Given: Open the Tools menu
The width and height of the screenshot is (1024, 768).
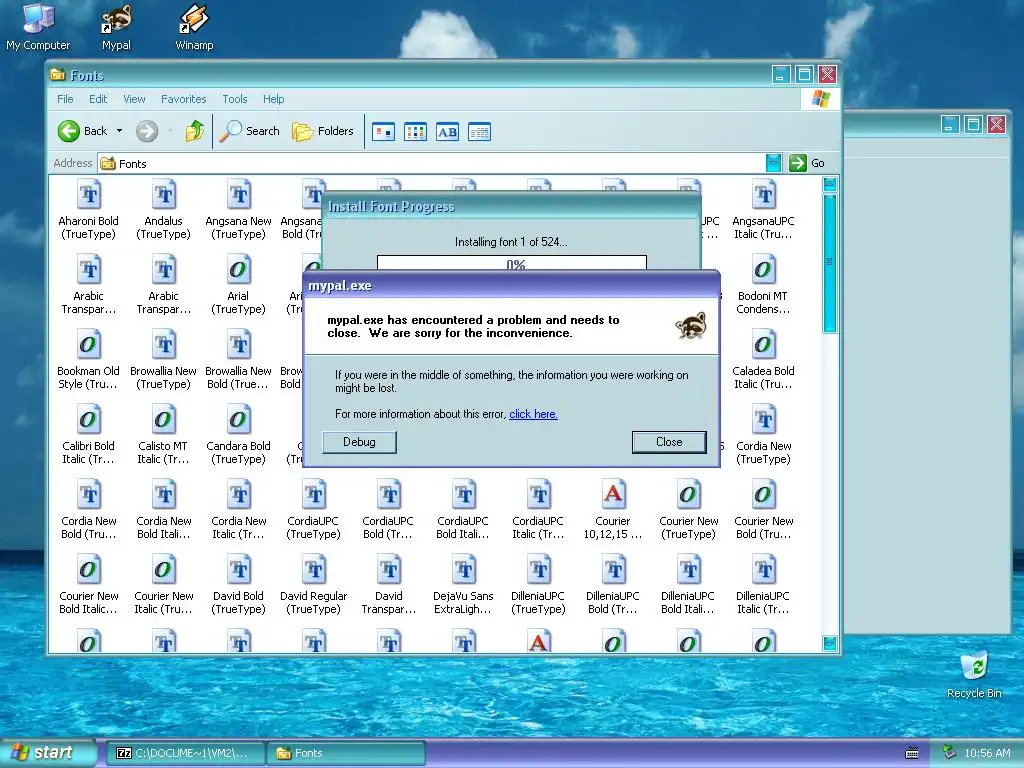Looking at the screenshot, I should (234, 99).
